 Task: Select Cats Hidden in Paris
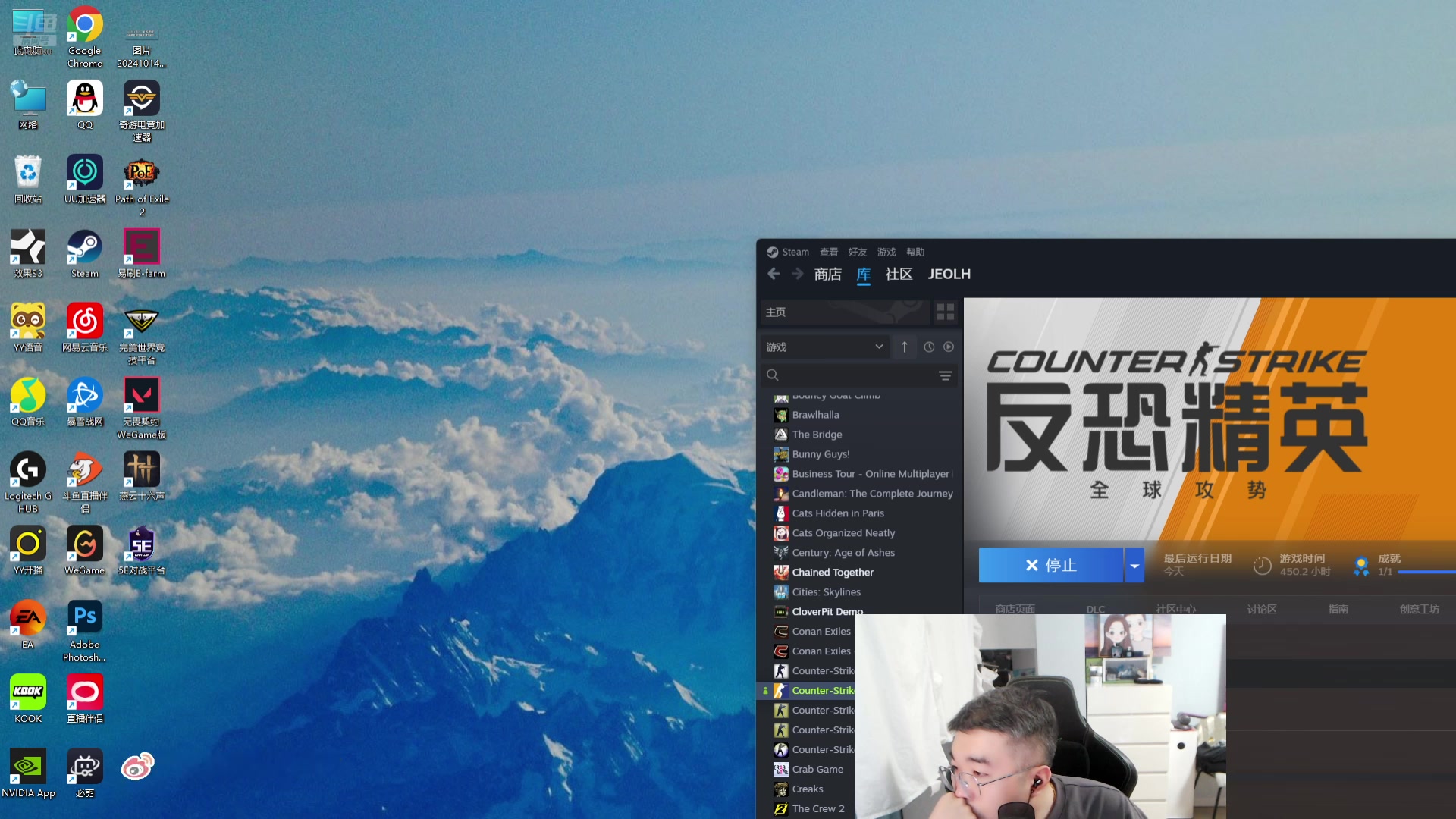click(x=859, y=513)
